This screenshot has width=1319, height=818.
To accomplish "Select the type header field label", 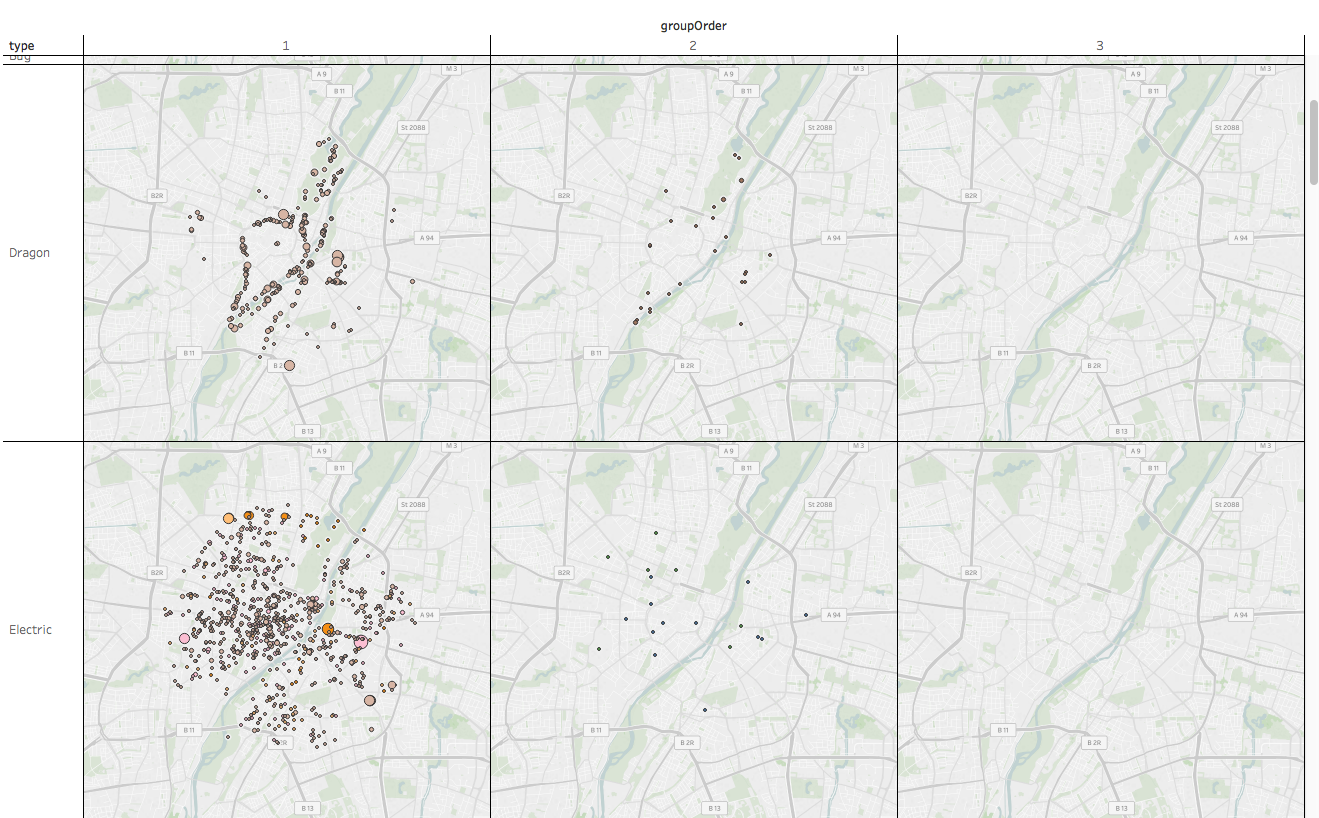I will point(21,46).
